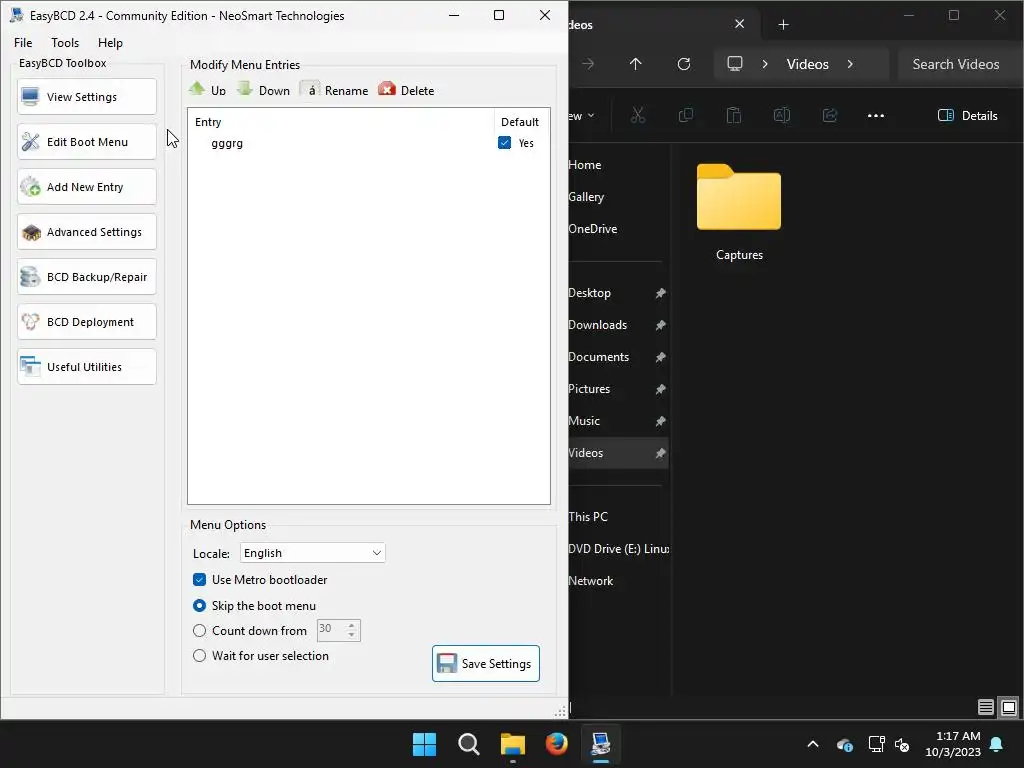
Task: Select Count down from option
Action: (199, 631)
